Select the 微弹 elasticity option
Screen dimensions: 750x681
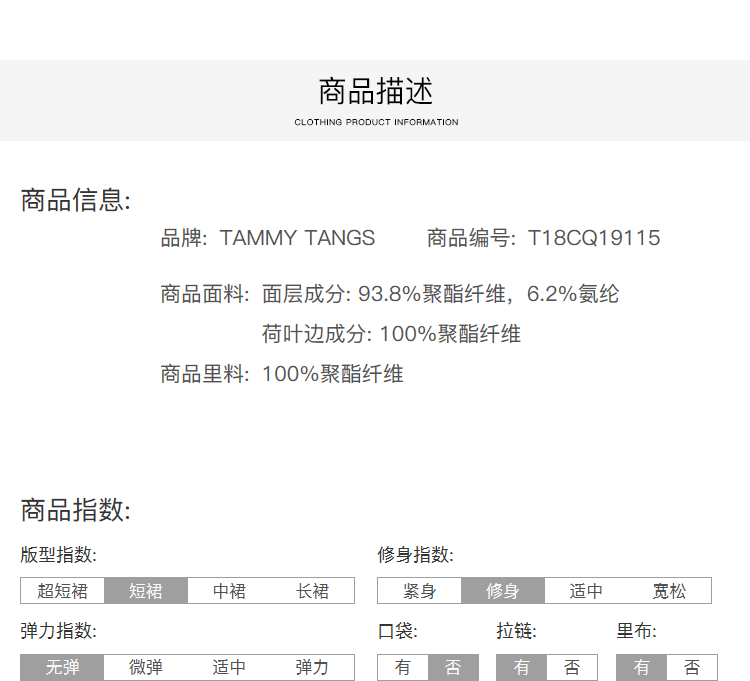click(146, 667)
